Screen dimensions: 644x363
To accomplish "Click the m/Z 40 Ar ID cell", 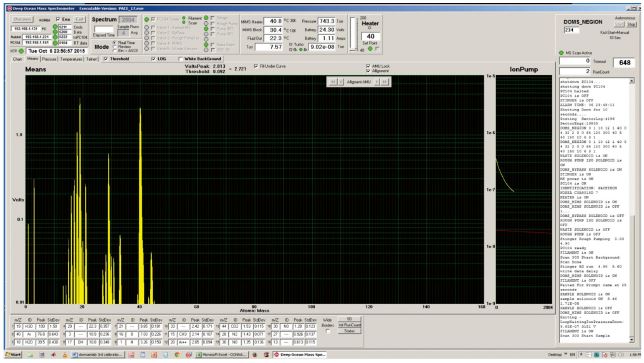I will point(30,334).
